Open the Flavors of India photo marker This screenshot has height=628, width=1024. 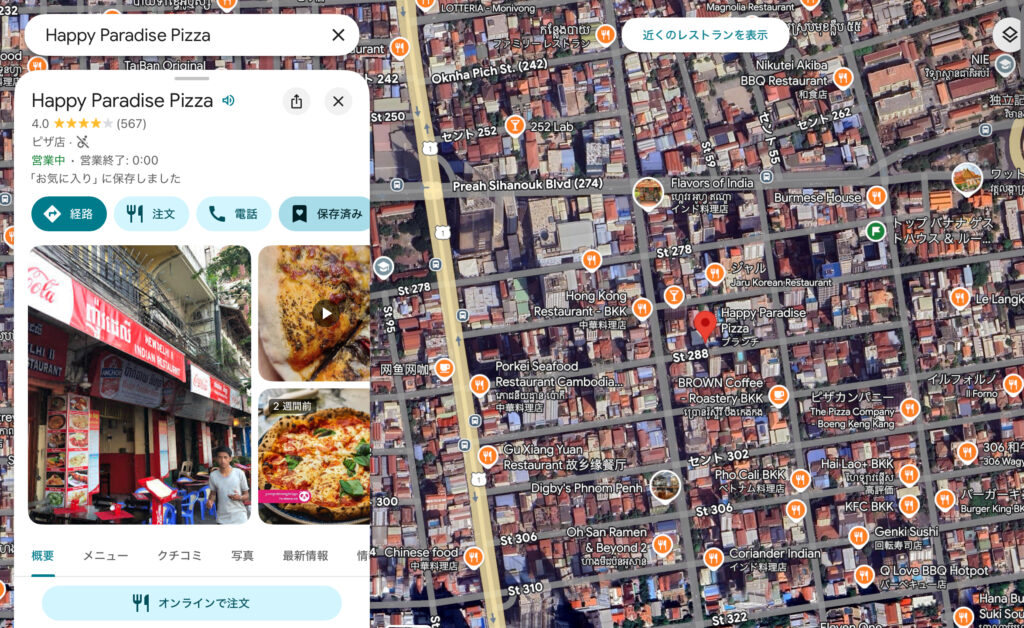648,193
